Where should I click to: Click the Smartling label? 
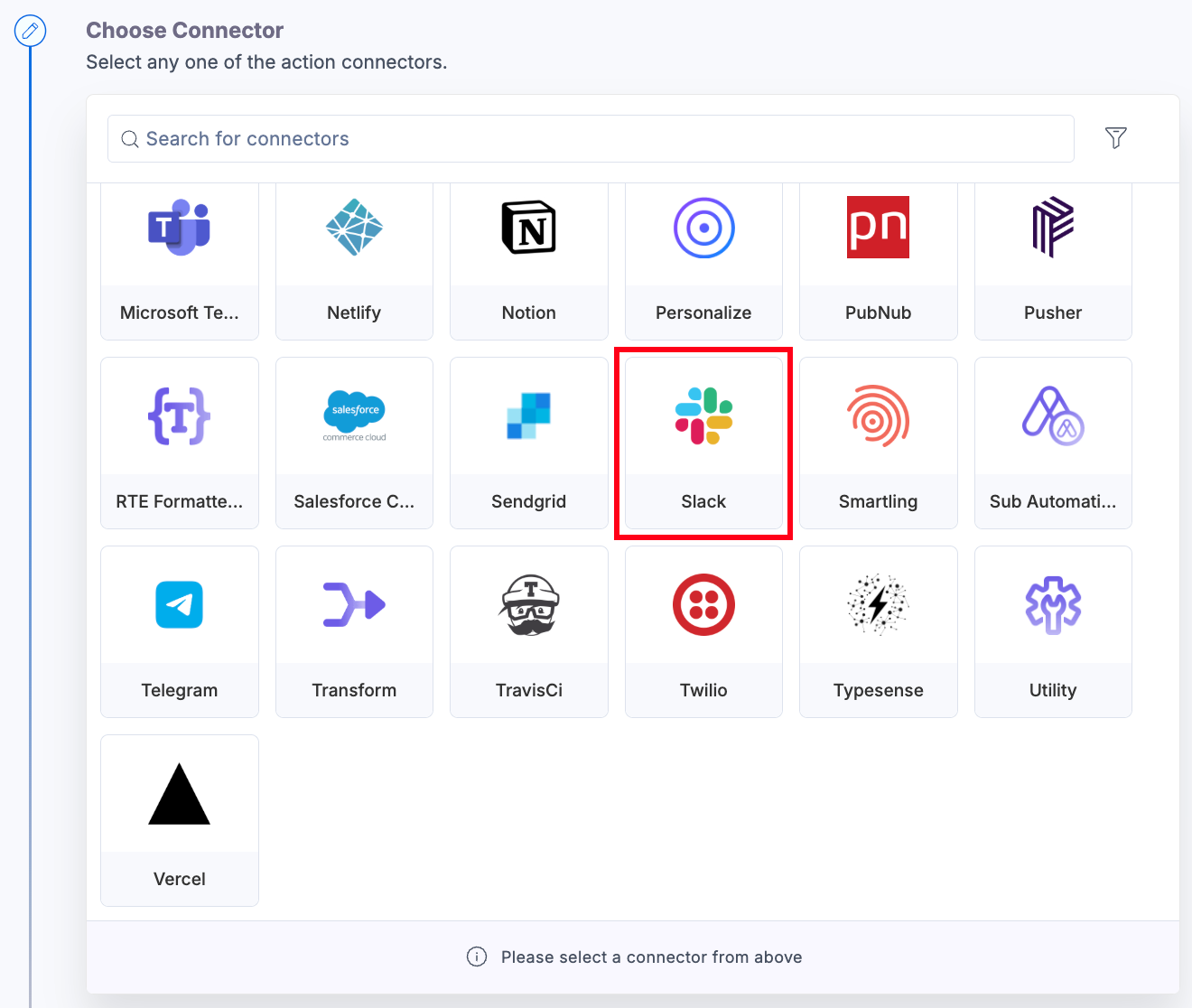point(878,501)
